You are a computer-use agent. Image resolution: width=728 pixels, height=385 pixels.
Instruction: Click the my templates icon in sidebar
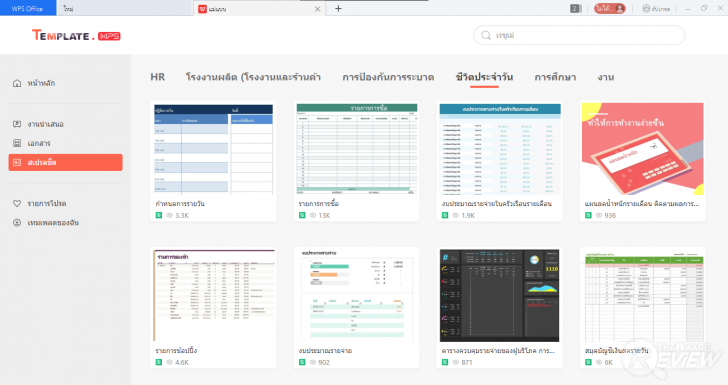pos(17,222)
